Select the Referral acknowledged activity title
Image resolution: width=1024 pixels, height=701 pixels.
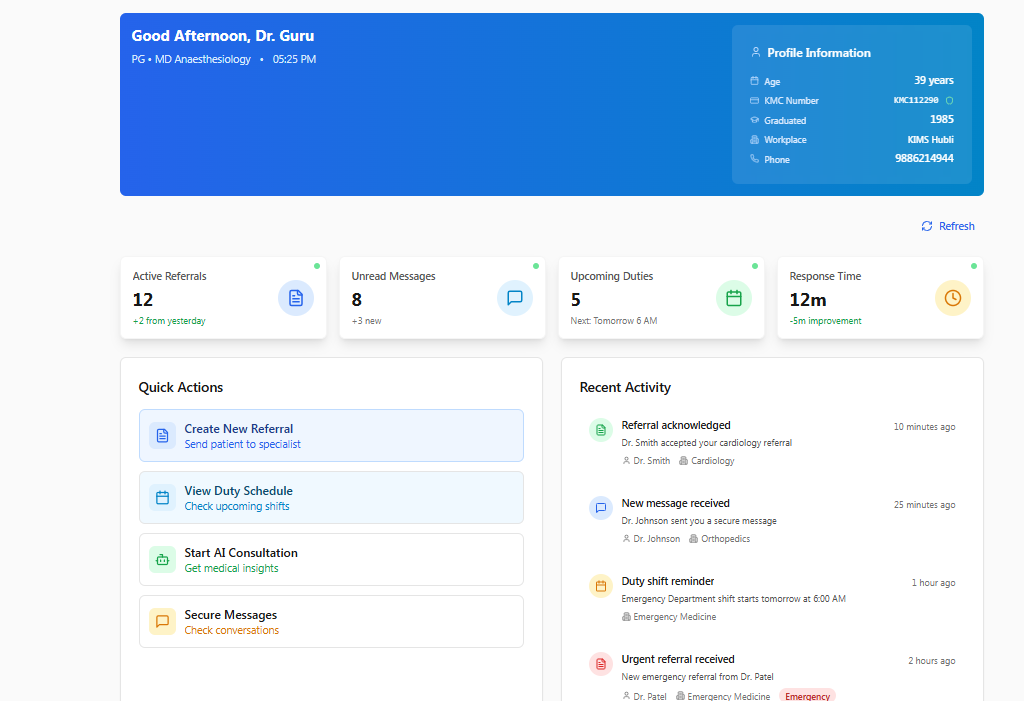[676, 425]
